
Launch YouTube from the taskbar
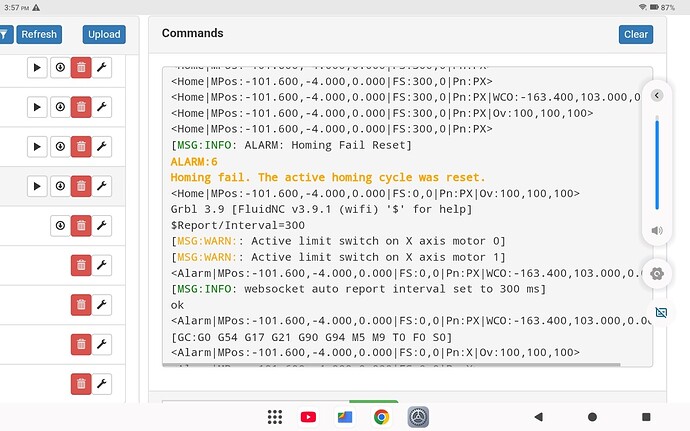[308, 417]
